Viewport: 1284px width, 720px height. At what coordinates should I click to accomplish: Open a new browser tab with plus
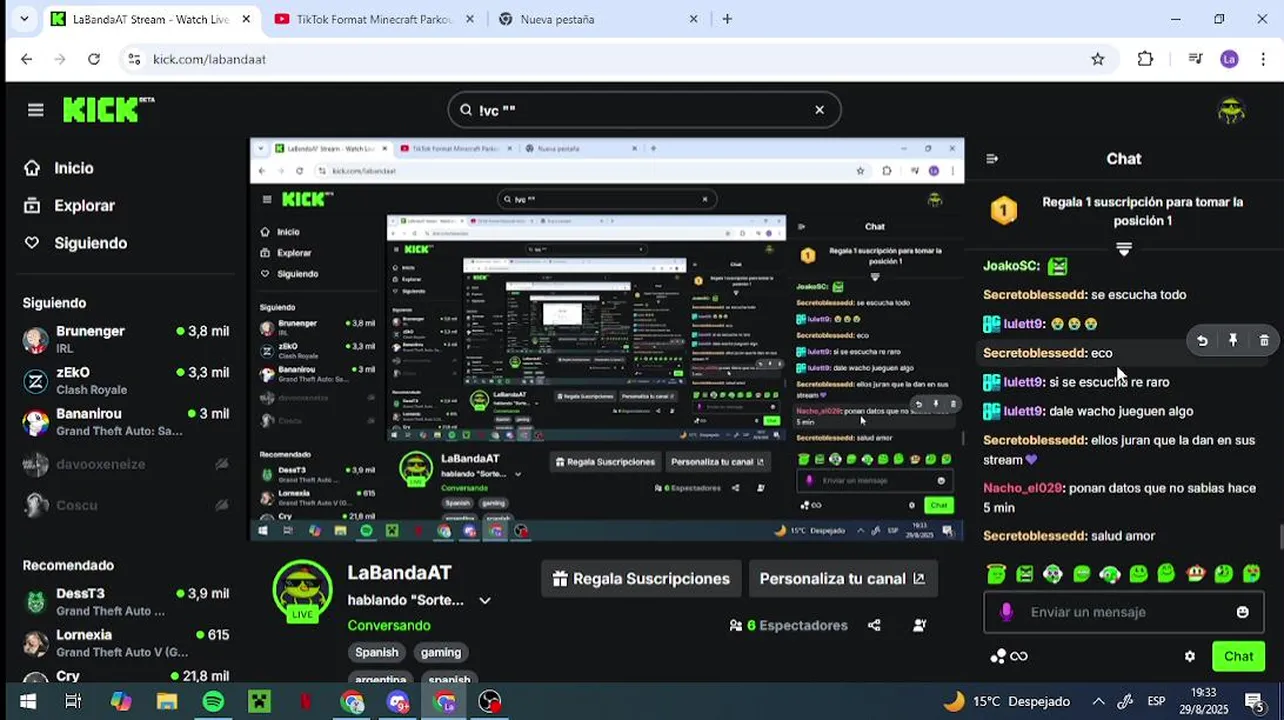click(727, 19)
